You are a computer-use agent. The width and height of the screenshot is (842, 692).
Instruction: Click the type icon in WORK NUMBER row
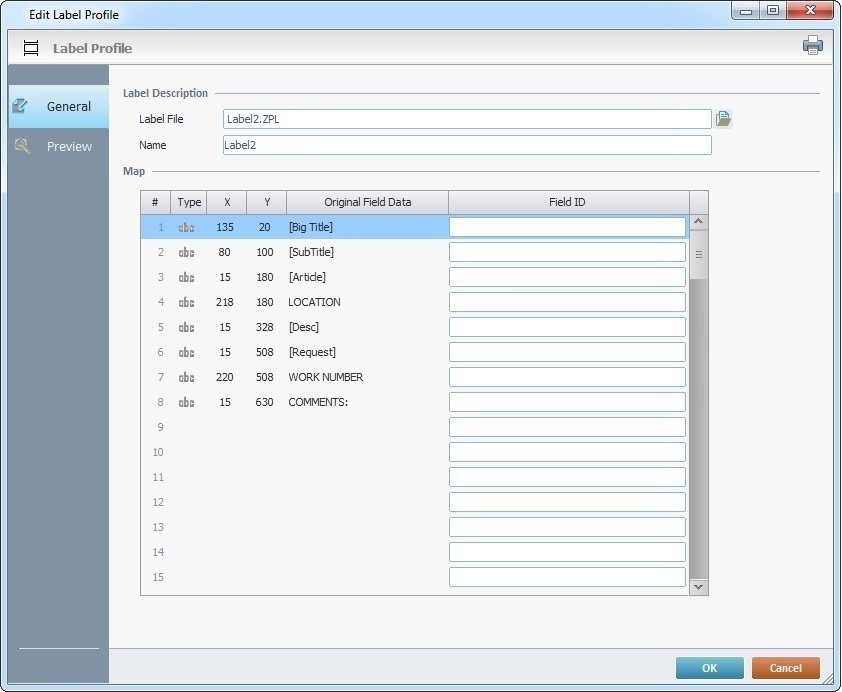(x=187, y=377)
